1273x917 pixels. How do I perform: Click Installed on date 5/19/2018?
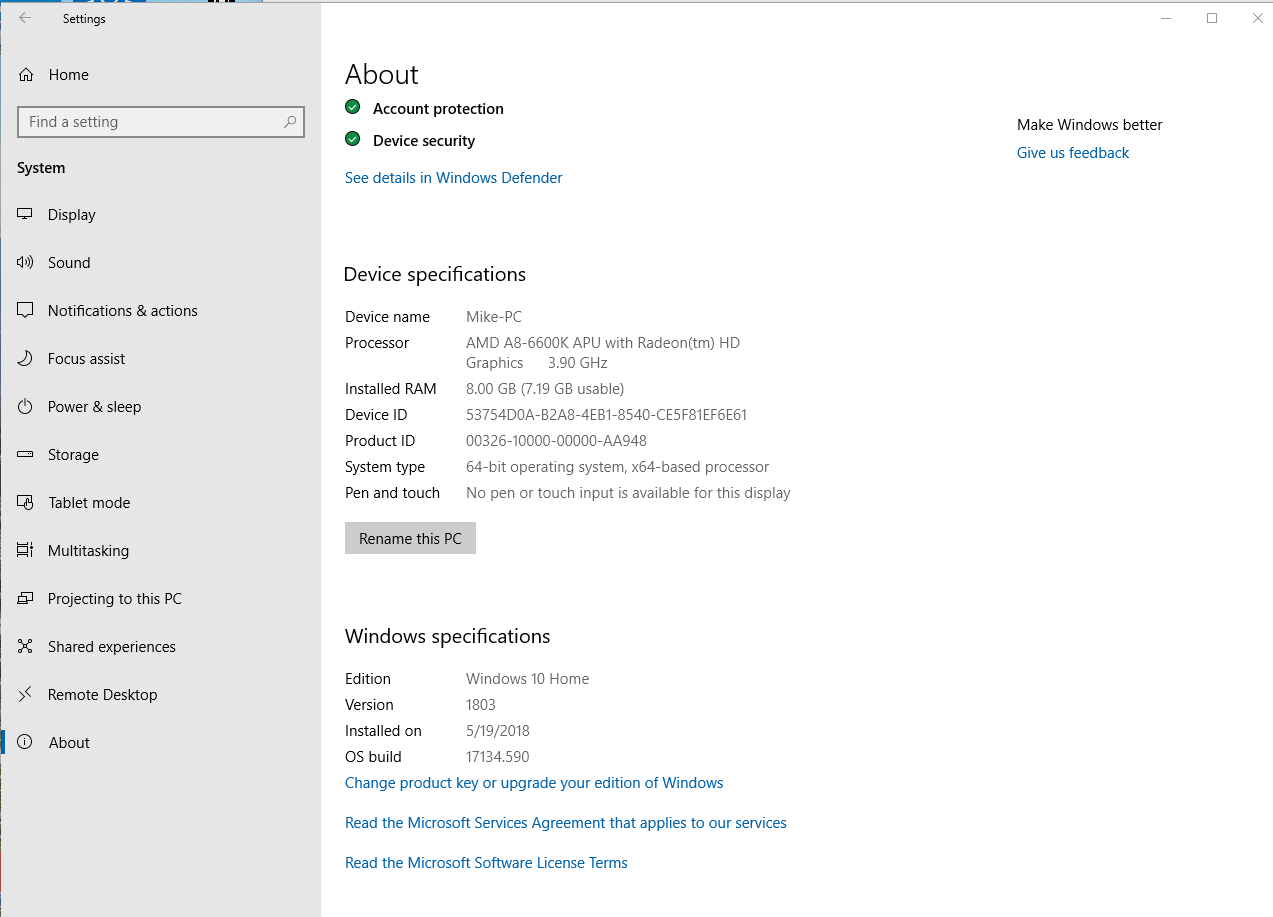pos(498,731)
